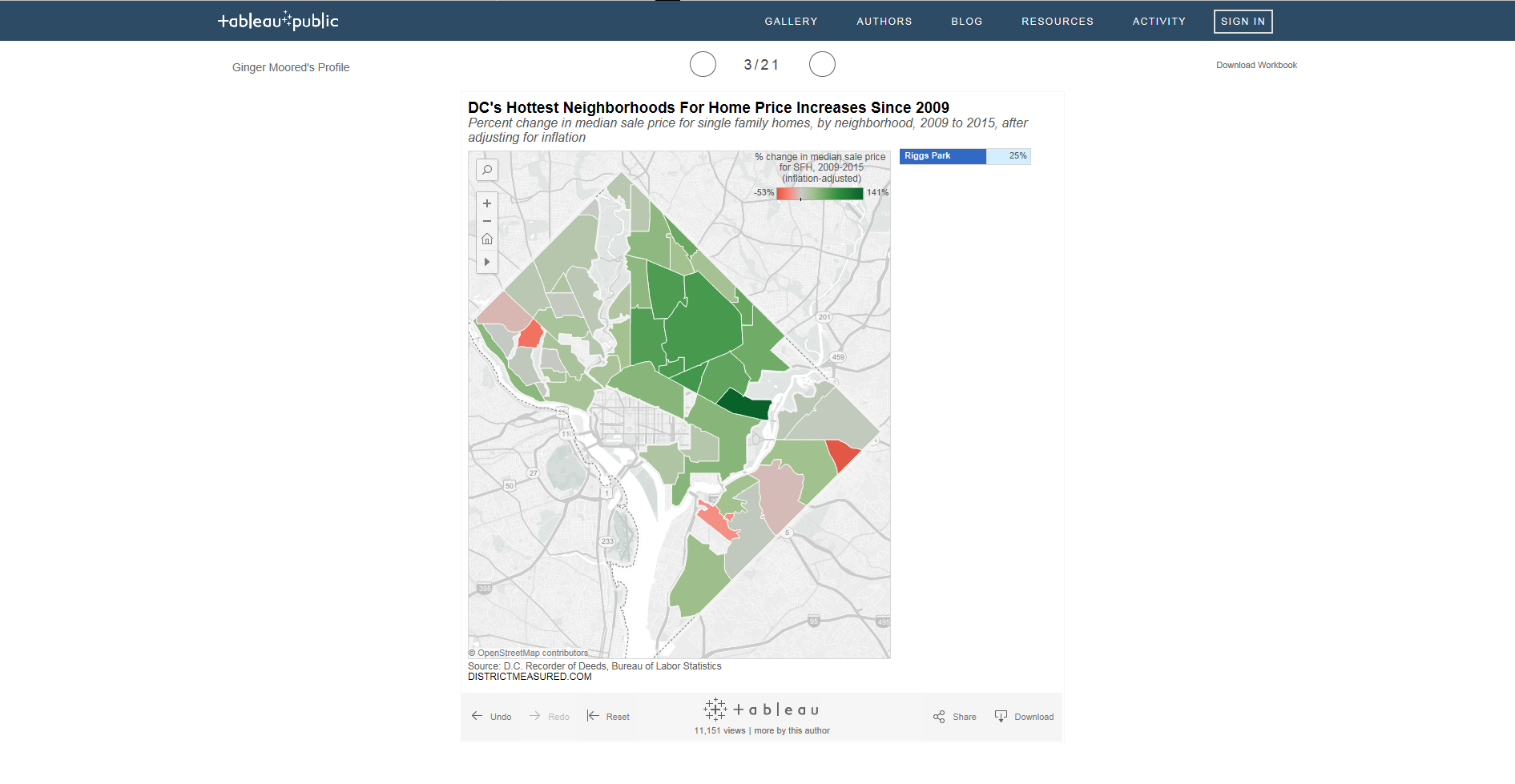This screenshot has width=1515, height=784.
Task: Zoom in on the map
Action: 486,203
